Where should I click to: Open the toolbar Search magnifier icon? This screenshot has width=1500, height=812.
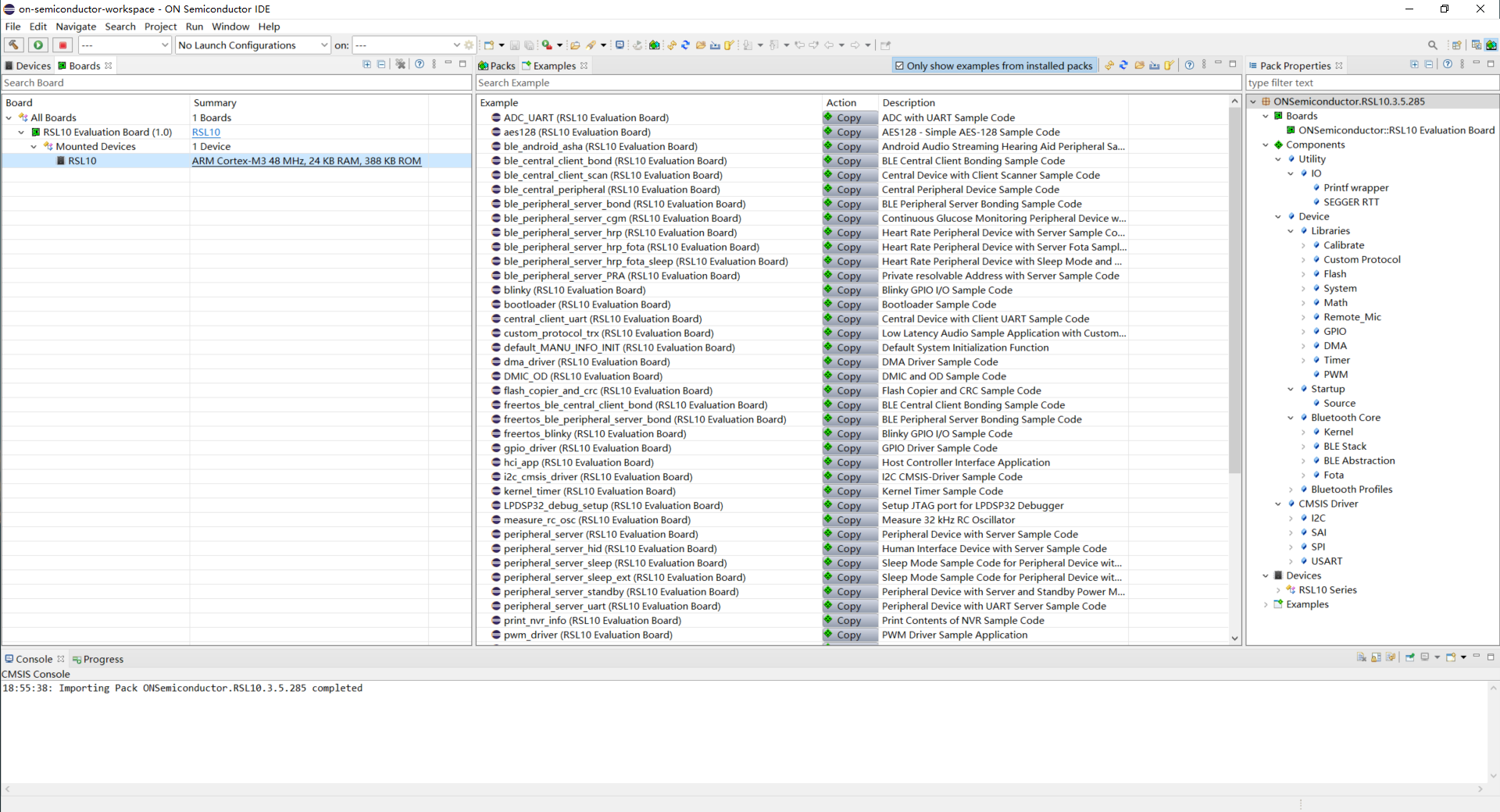click(1433, 45)
